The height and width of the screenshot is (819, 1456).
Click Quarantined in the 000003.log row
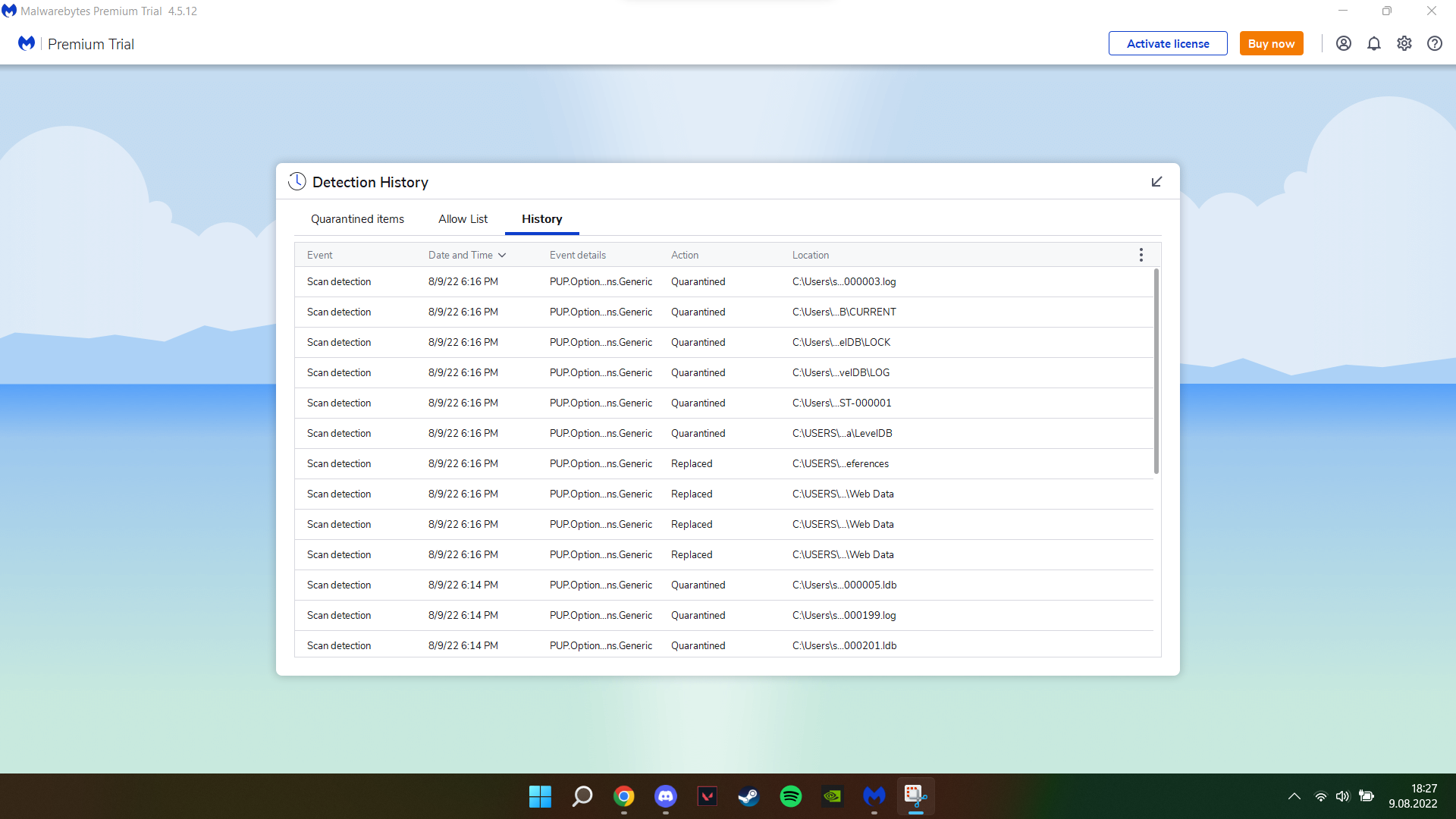click(698, 281)
